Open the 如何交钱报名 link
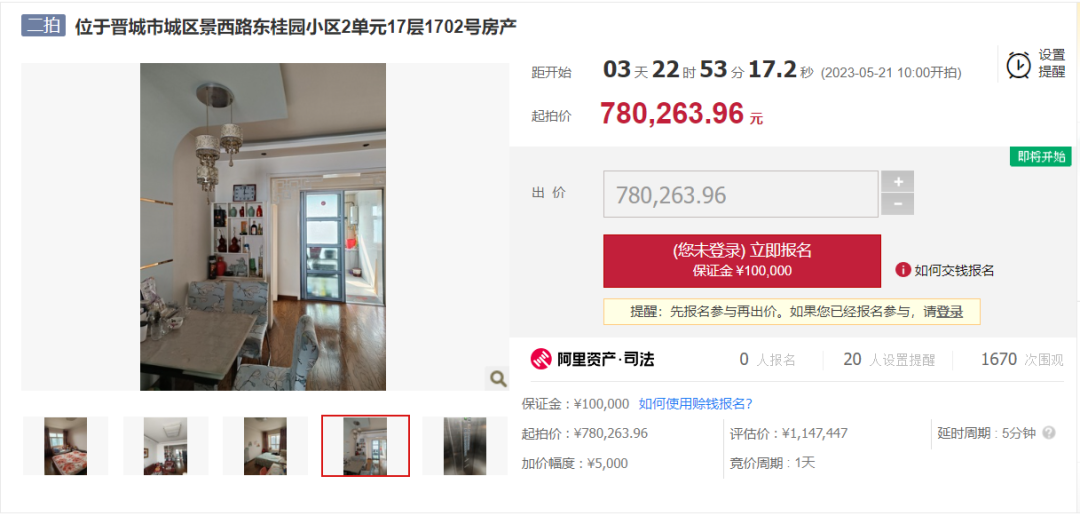This screenshot has height=516, width=1080. pos(954,271)
